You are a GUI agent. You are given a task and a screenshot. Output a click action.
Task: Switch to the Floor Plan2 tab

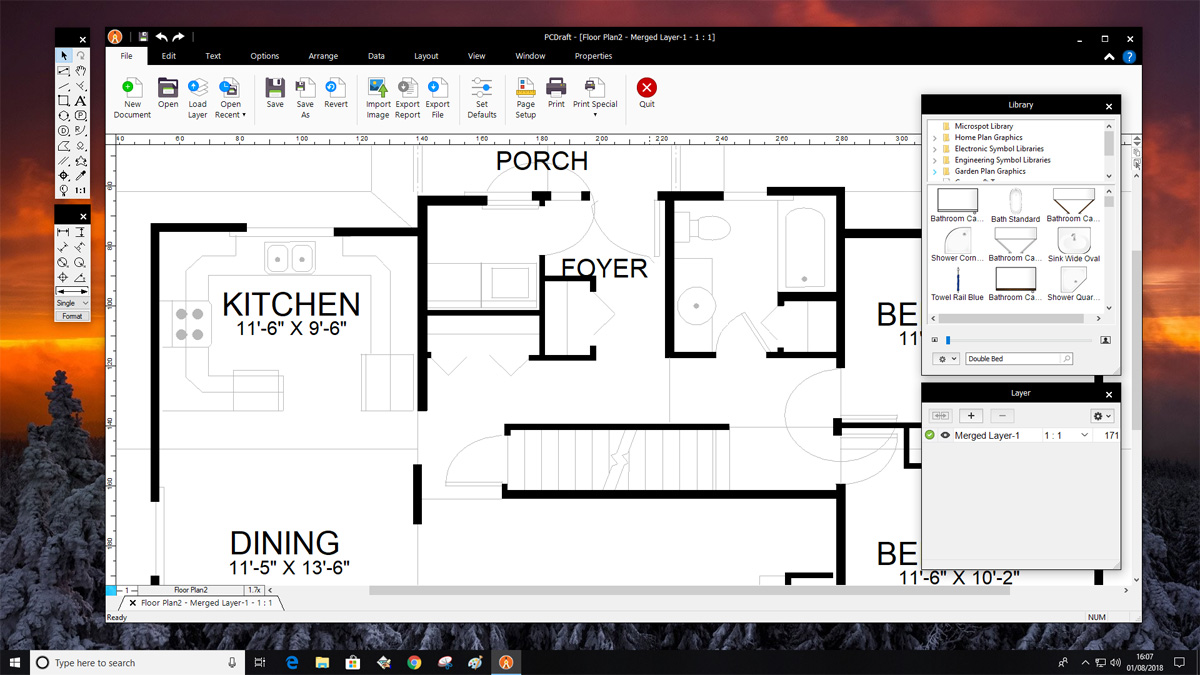190,589
